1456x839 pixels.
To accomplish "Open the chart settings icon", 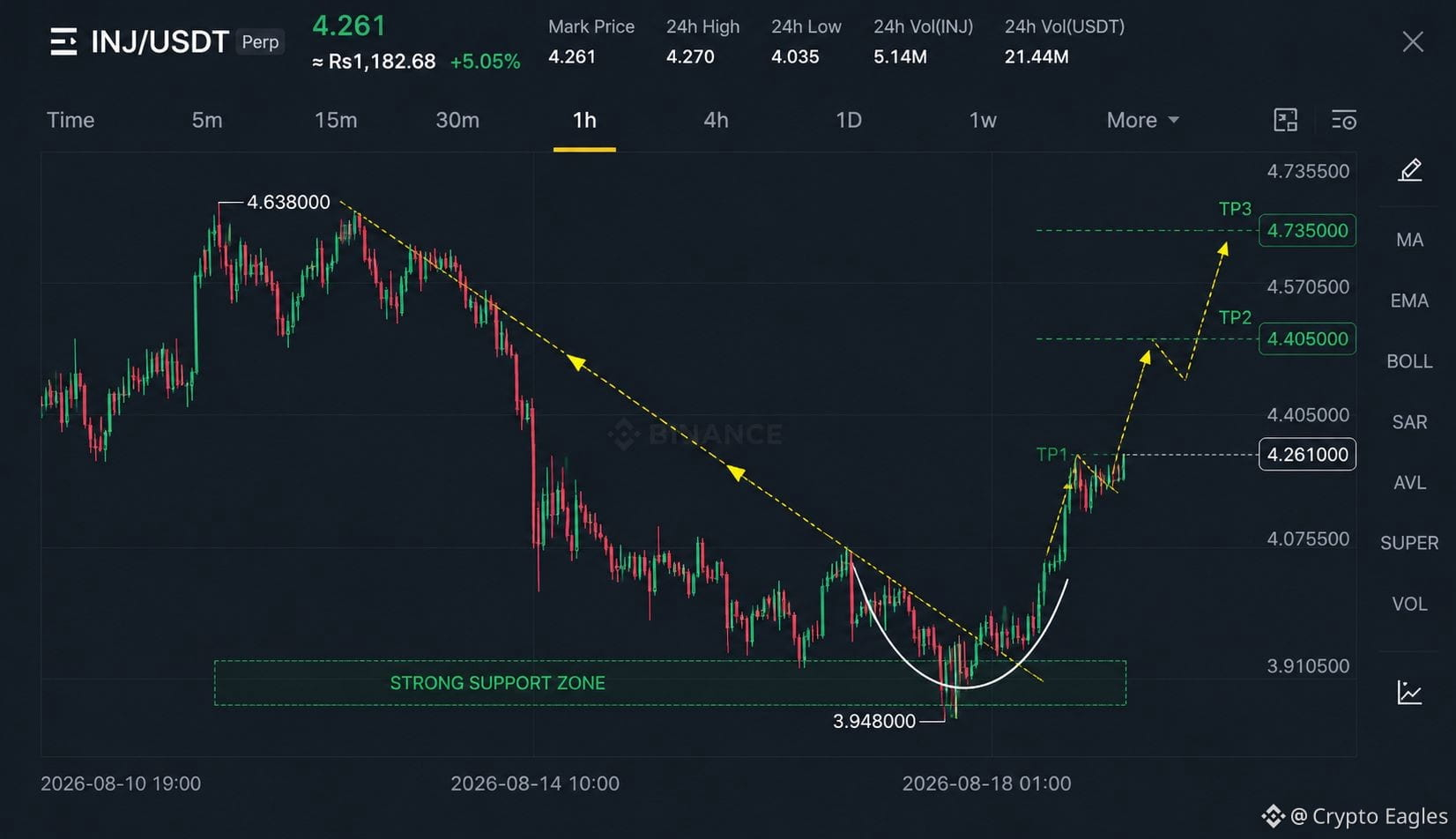I will tap(1344, 120).
